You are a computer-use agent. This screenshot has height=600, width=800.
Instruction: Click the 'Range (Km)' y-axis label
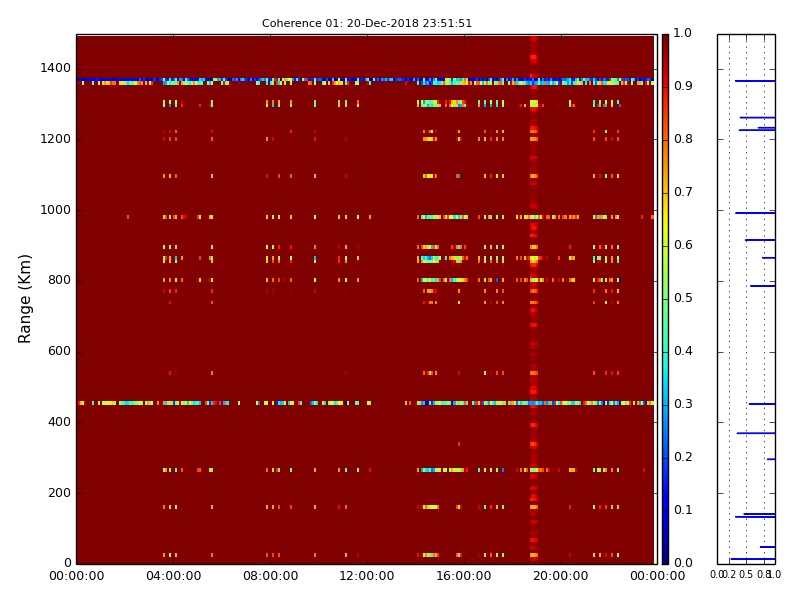click(26, 298)
